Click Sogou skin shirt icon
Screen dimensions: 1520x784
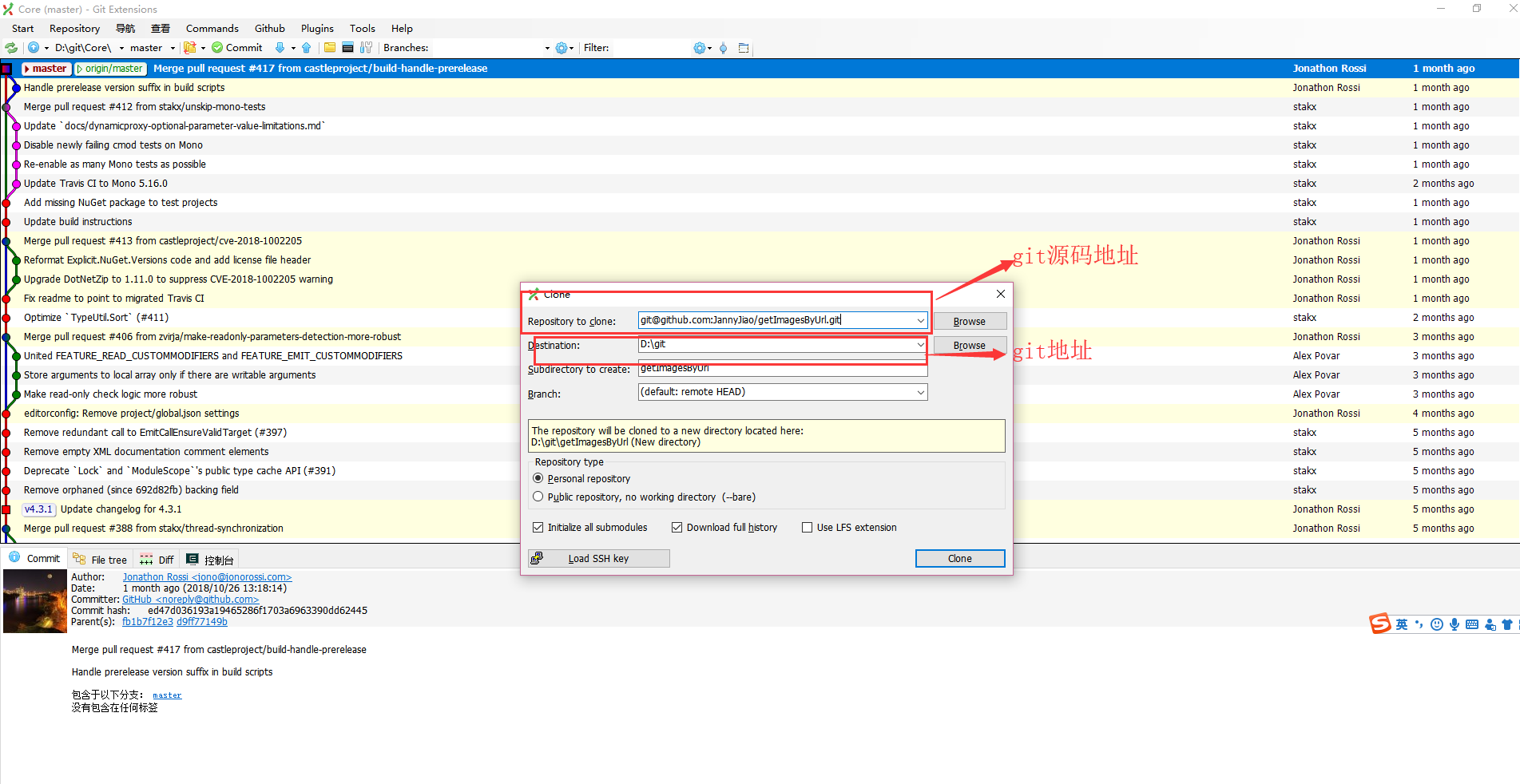coord(1507,624)
